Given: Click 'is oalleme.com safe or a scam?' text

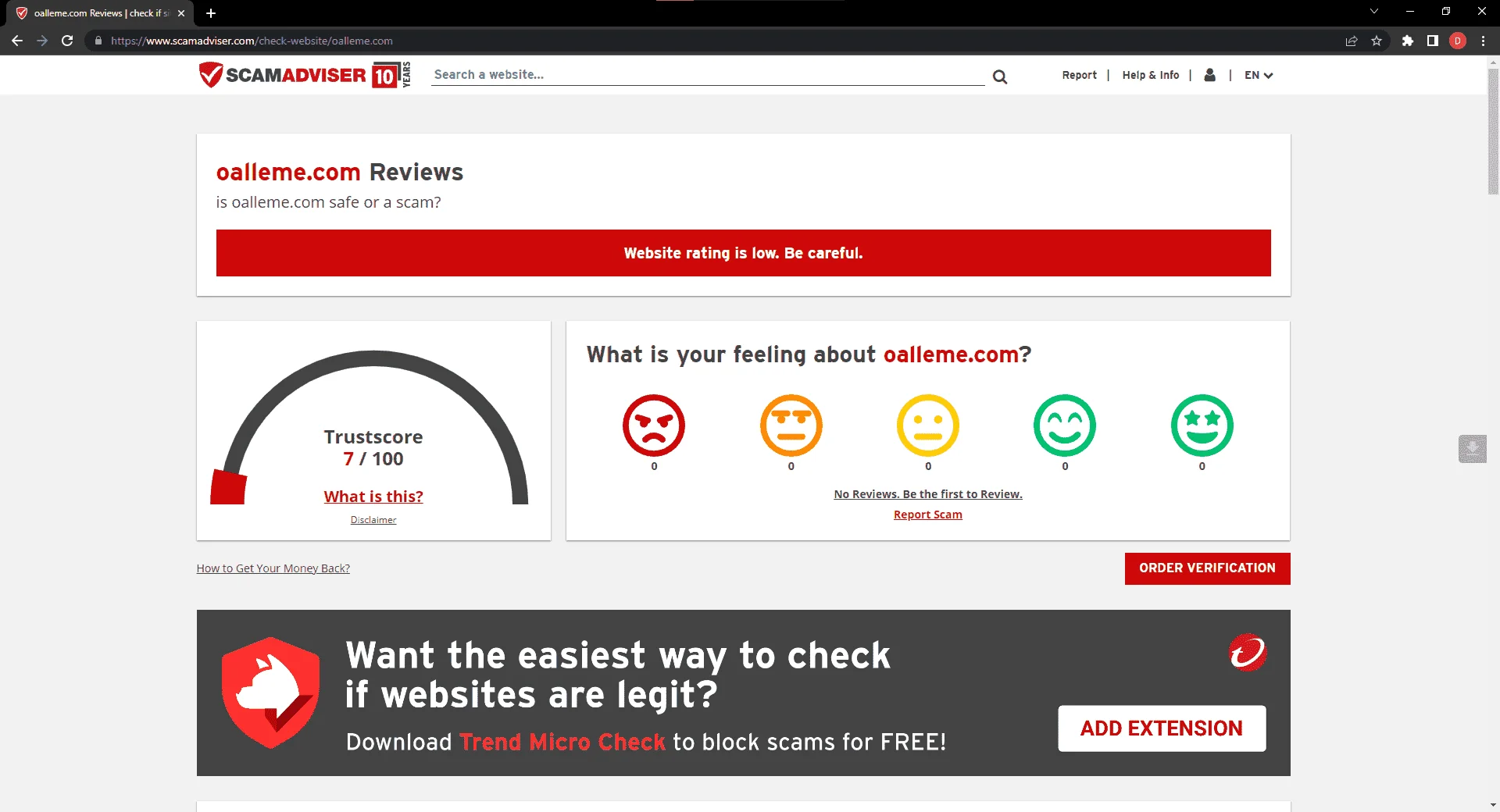Looking at the screenshot, I should 329,202.
